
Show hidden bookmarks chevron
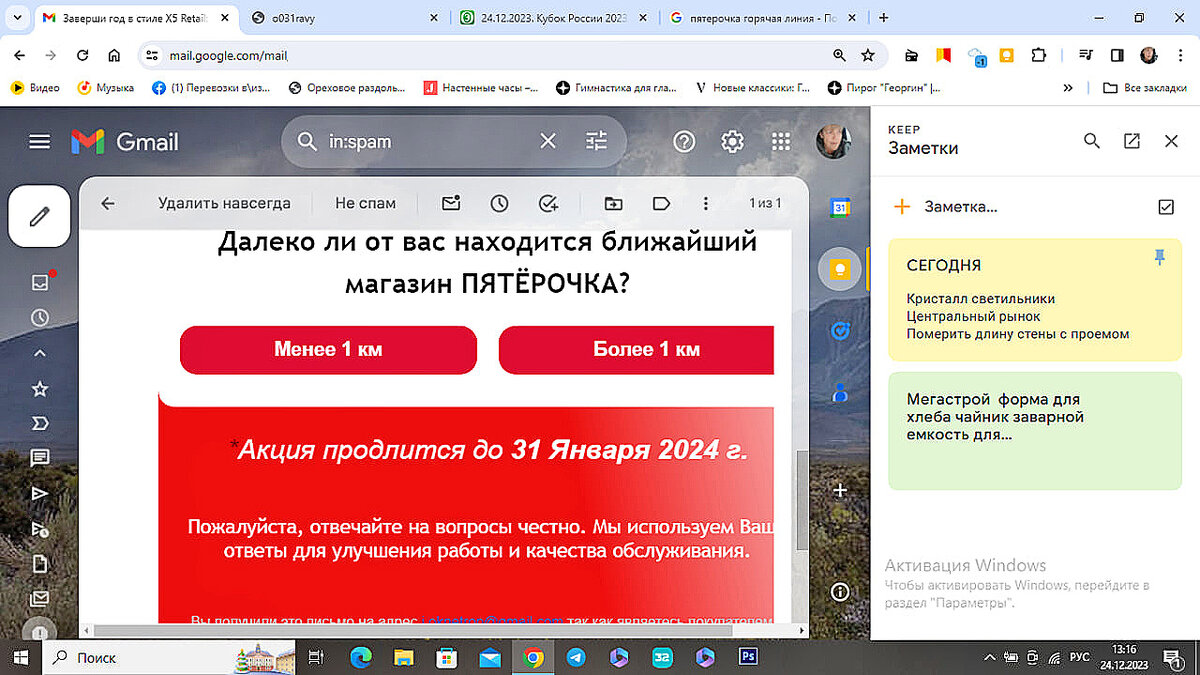[1068, 88]
